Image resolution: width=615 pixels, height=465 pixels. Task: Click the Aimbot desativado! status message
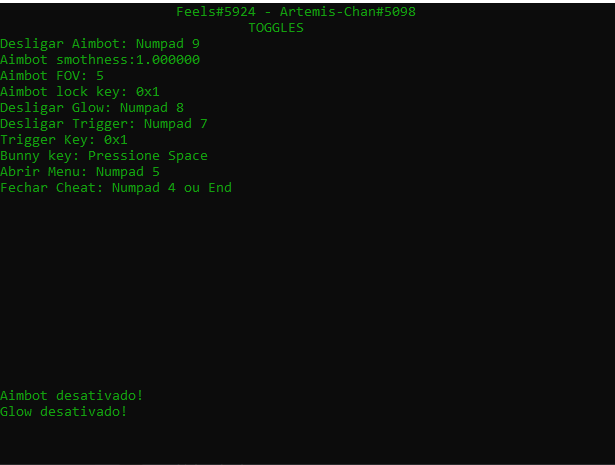coord(72,396)
